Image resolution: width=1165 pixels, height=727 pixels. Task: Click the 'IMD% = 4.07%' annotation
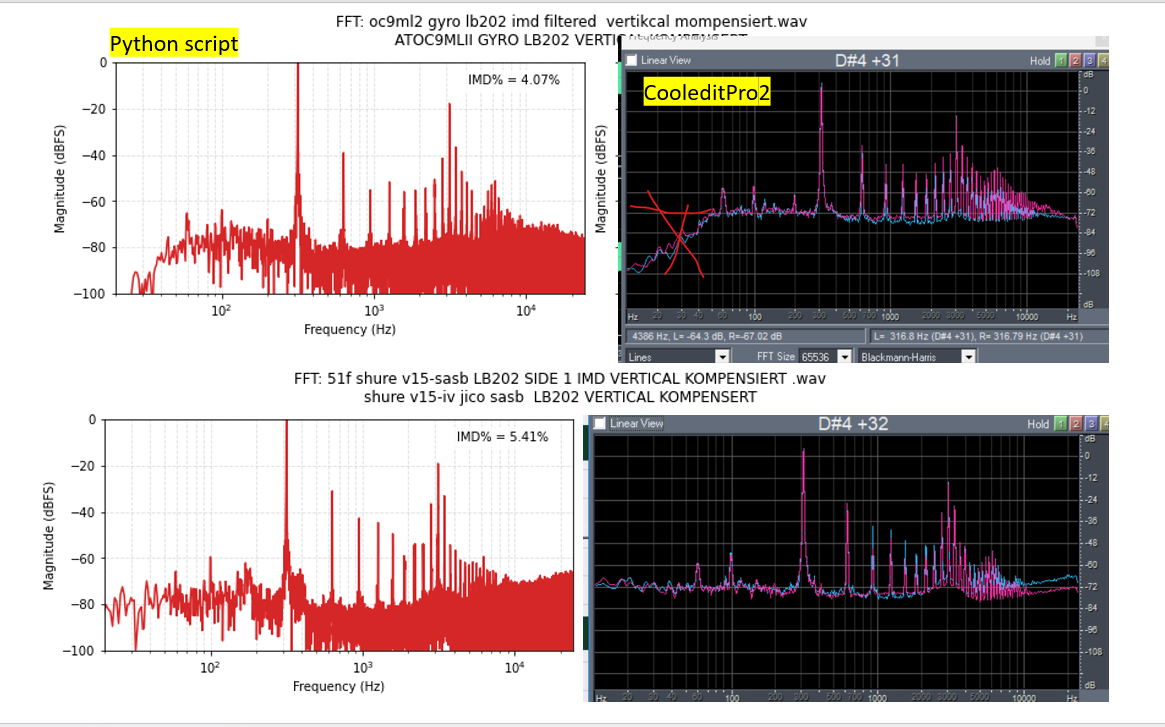coord(513,80)
